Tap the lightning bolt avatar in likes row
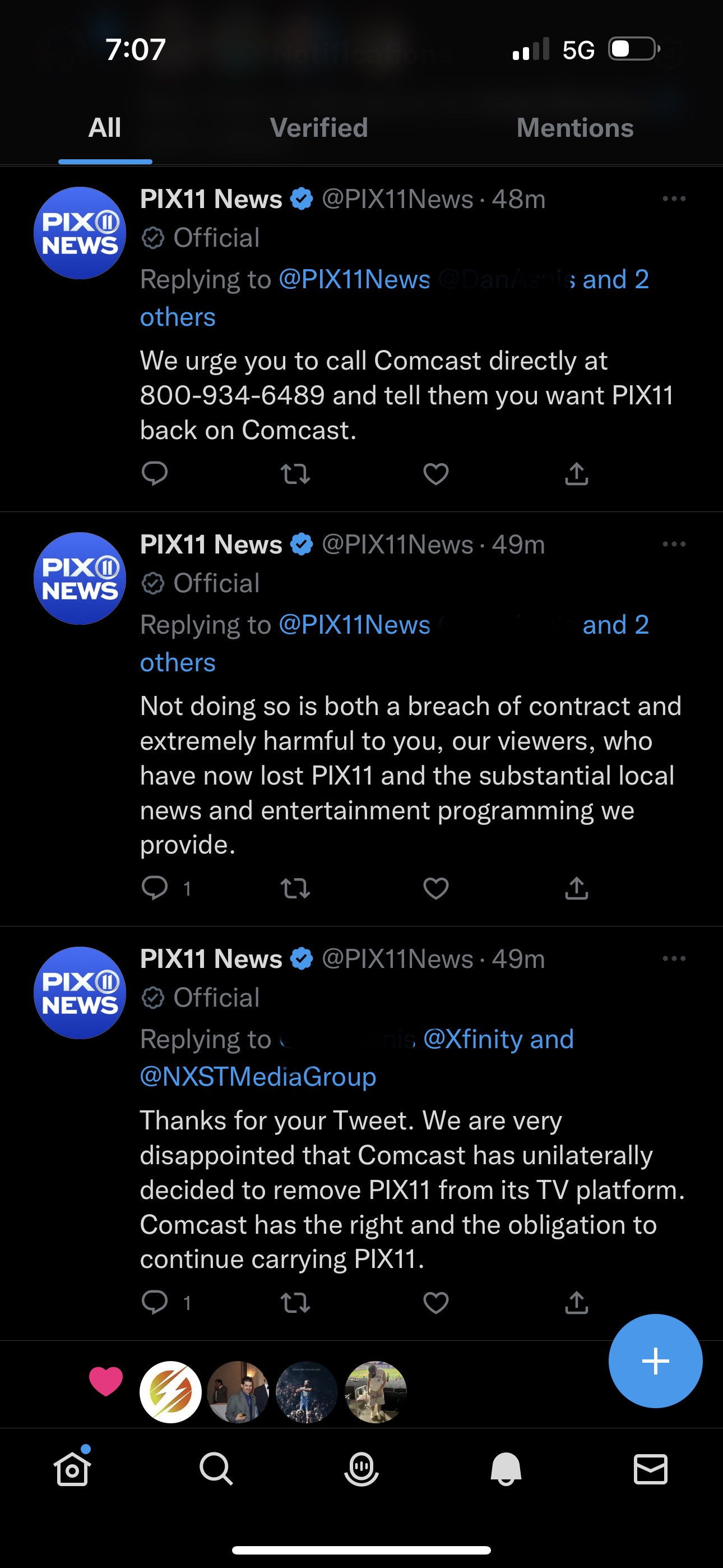The width and height of the screenshot is (723, 1568). point(170,1391)
